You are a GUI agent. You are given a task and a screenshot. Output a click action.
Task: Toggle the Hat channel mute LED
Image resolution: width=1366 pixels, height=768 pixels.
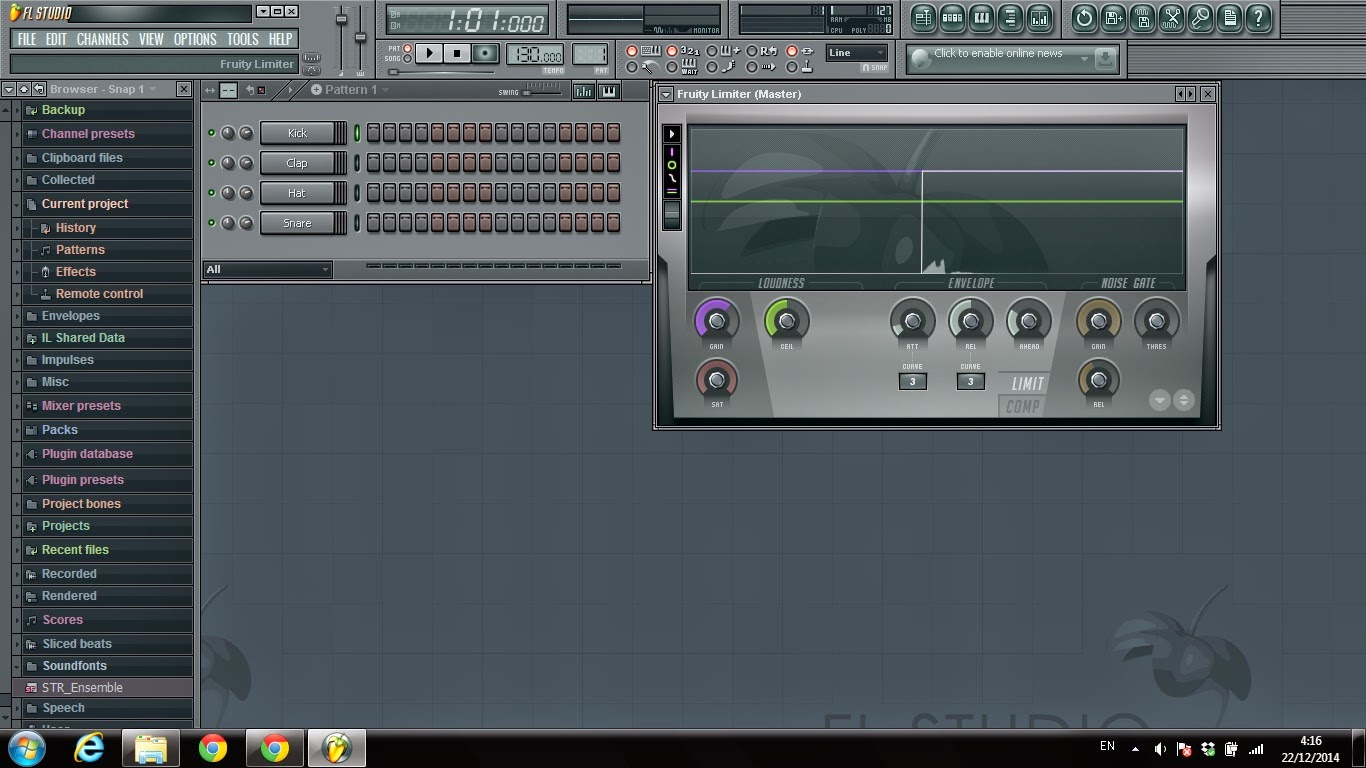[x=211, y=193]
